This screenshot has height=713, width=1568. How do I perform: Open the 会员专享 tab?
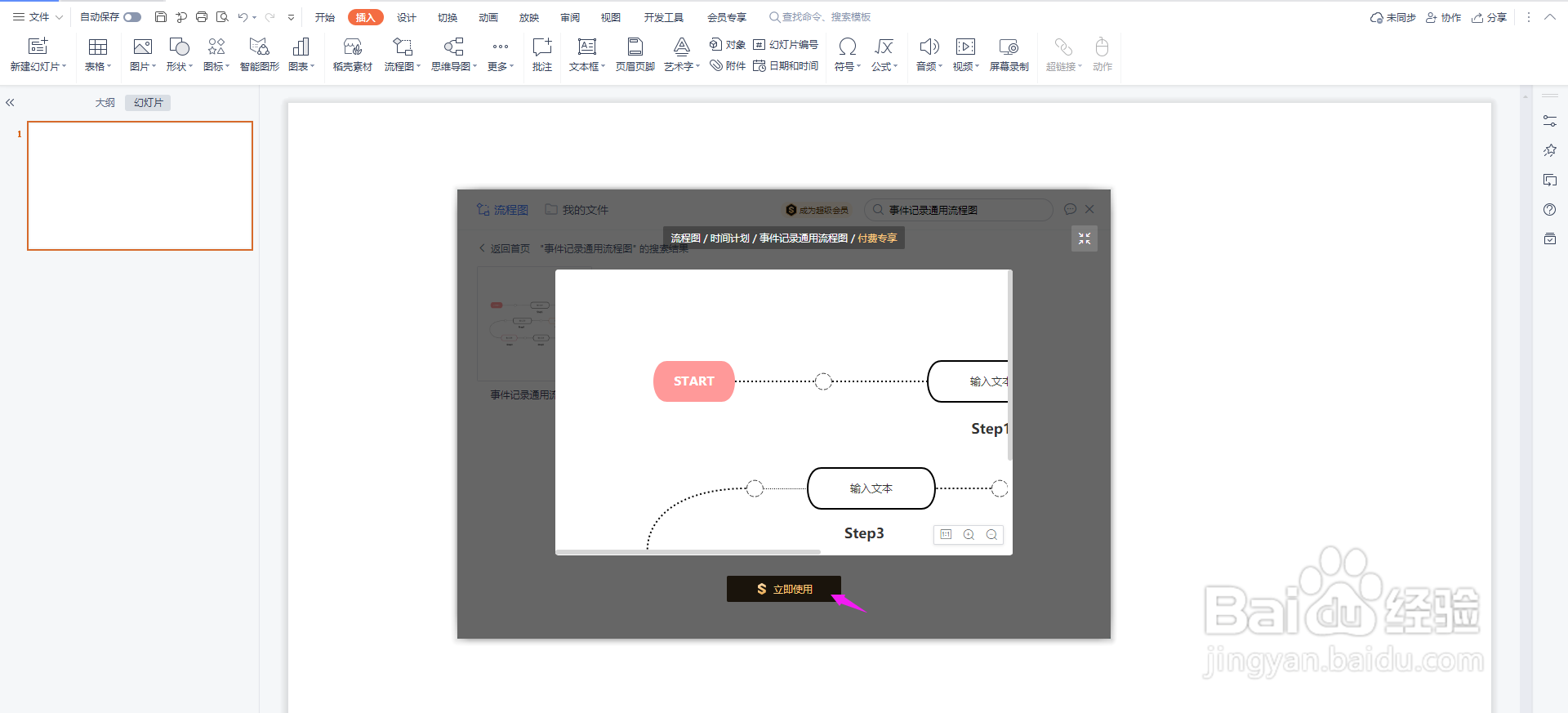tap(727, 17)
